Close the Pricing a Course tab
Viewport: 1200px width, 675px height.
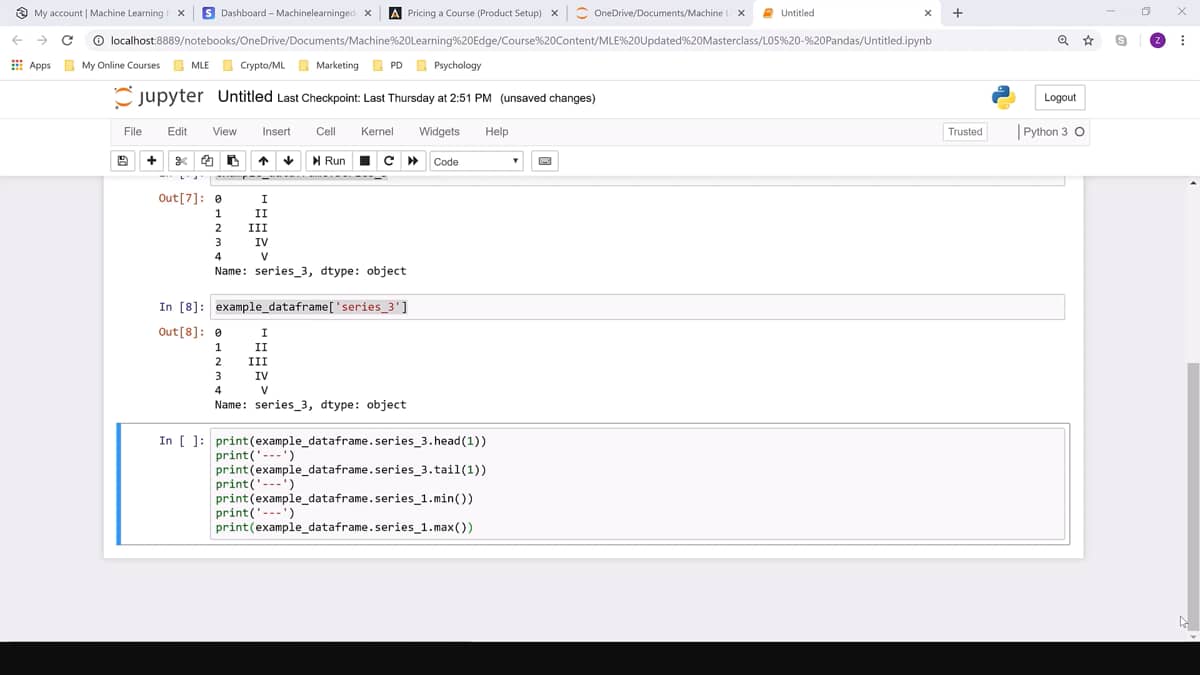[554, 13]
